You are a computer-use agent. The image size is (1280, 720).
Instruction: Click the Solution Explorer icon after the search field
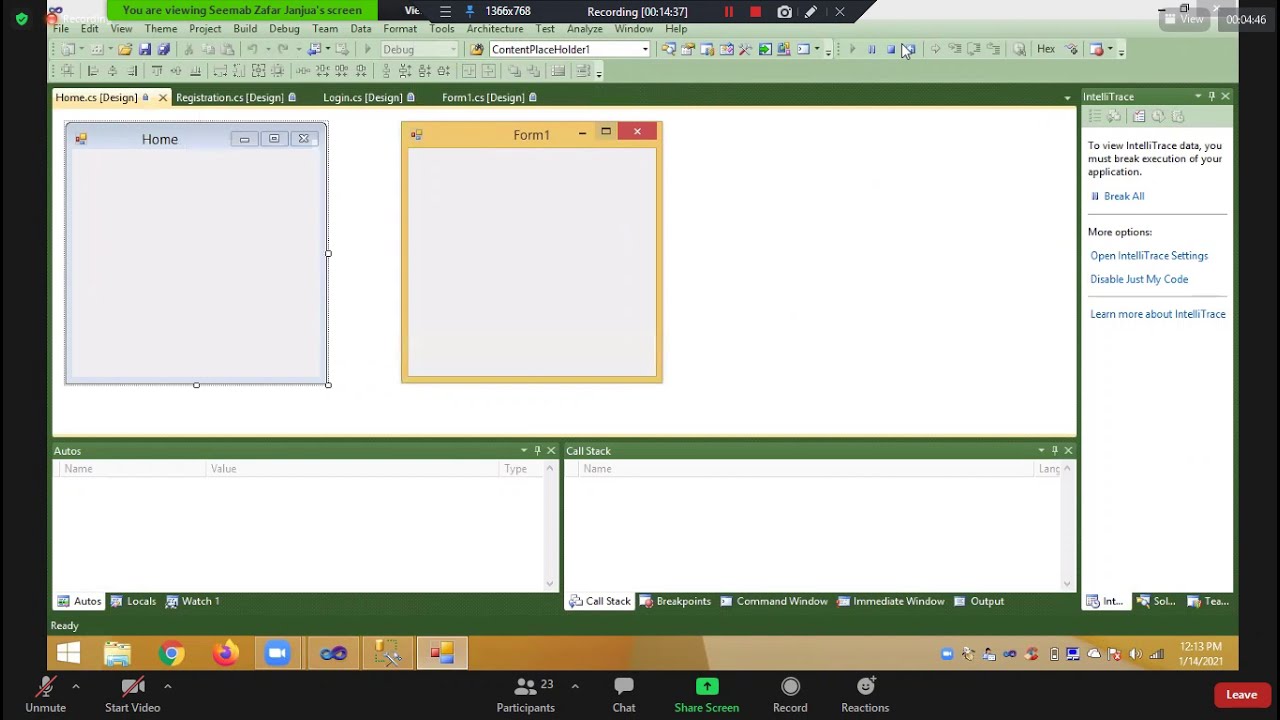pyautogui.click(x=667, y=49)
